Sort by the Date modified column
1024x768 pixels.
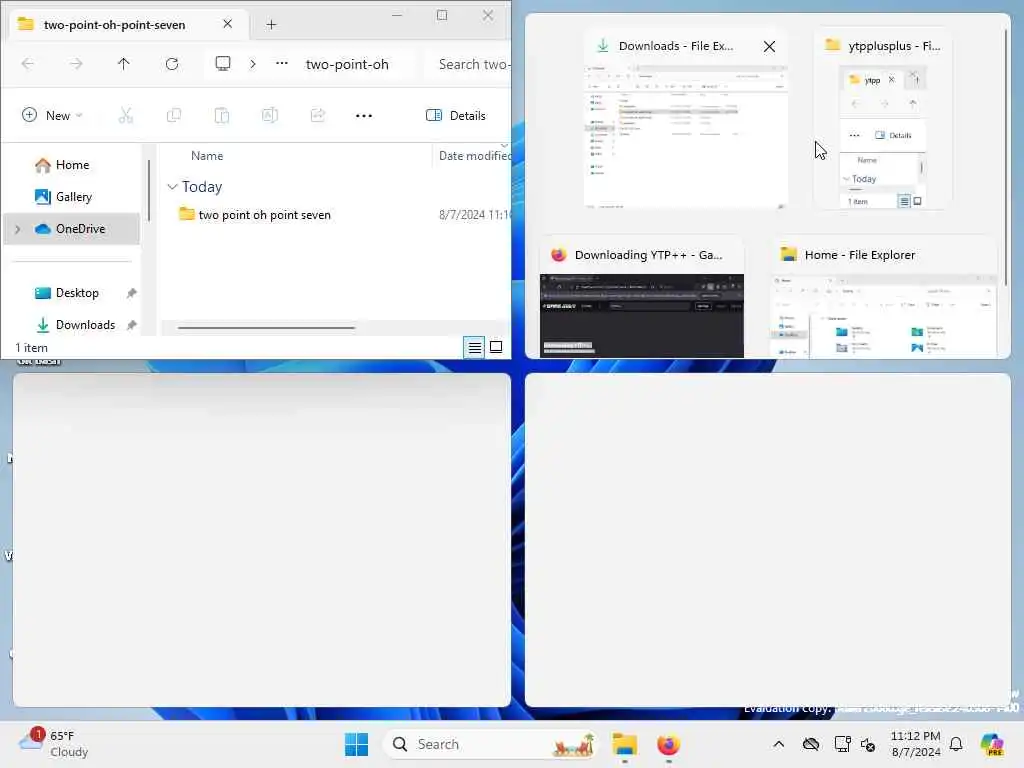coord(473,156)
